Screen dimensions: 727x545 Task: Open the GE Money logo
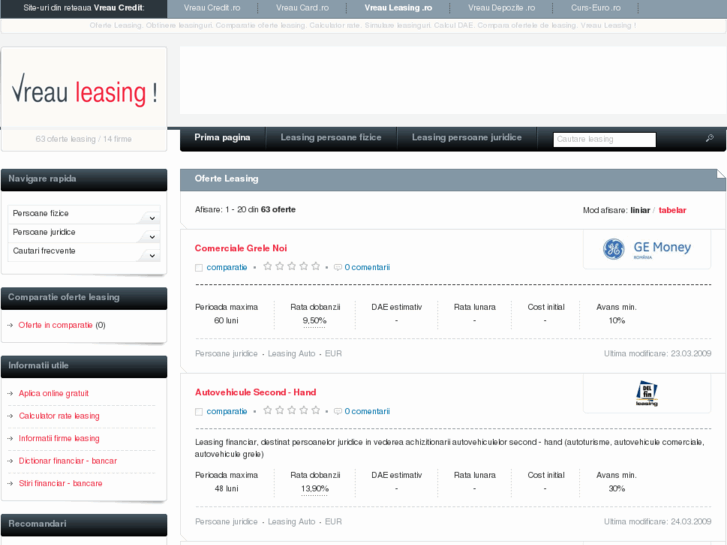click(647, 248)
